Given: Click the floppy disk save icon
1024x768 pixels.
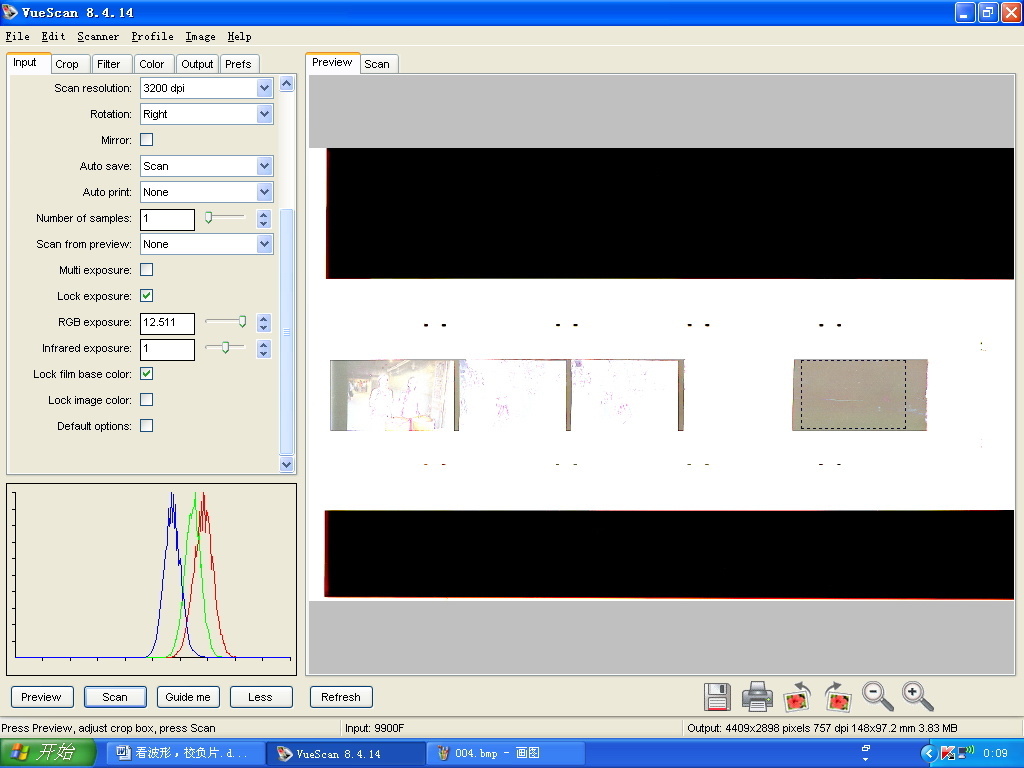Looking at the screenshot, I should [717, 696].
